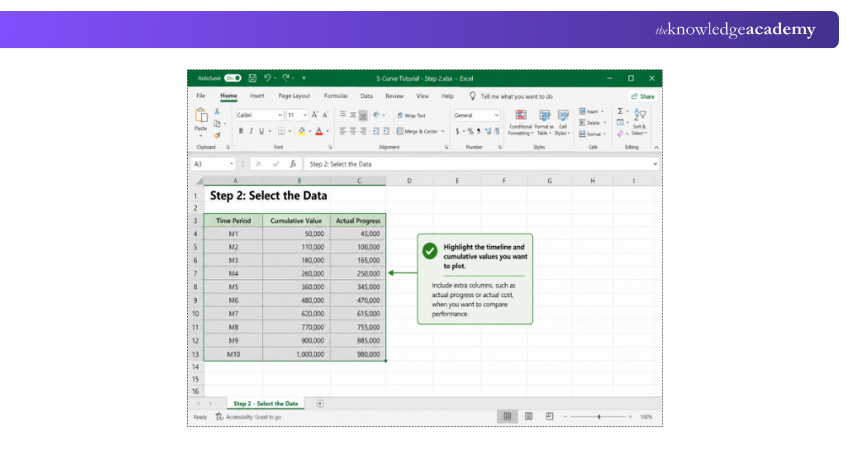Screen dimensions: 850x450
Task: Toggle Bold formatting
Action: (241, 131)
